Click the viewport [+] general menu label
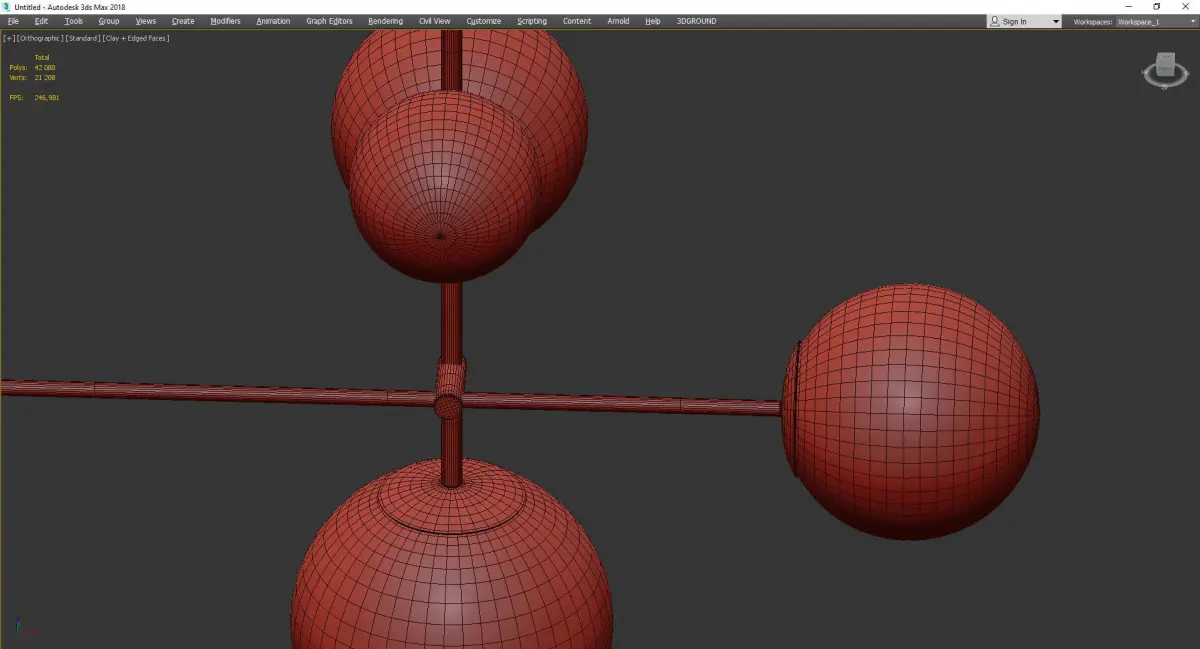This screenshot has height=649, width=1200. pos(9,38)
